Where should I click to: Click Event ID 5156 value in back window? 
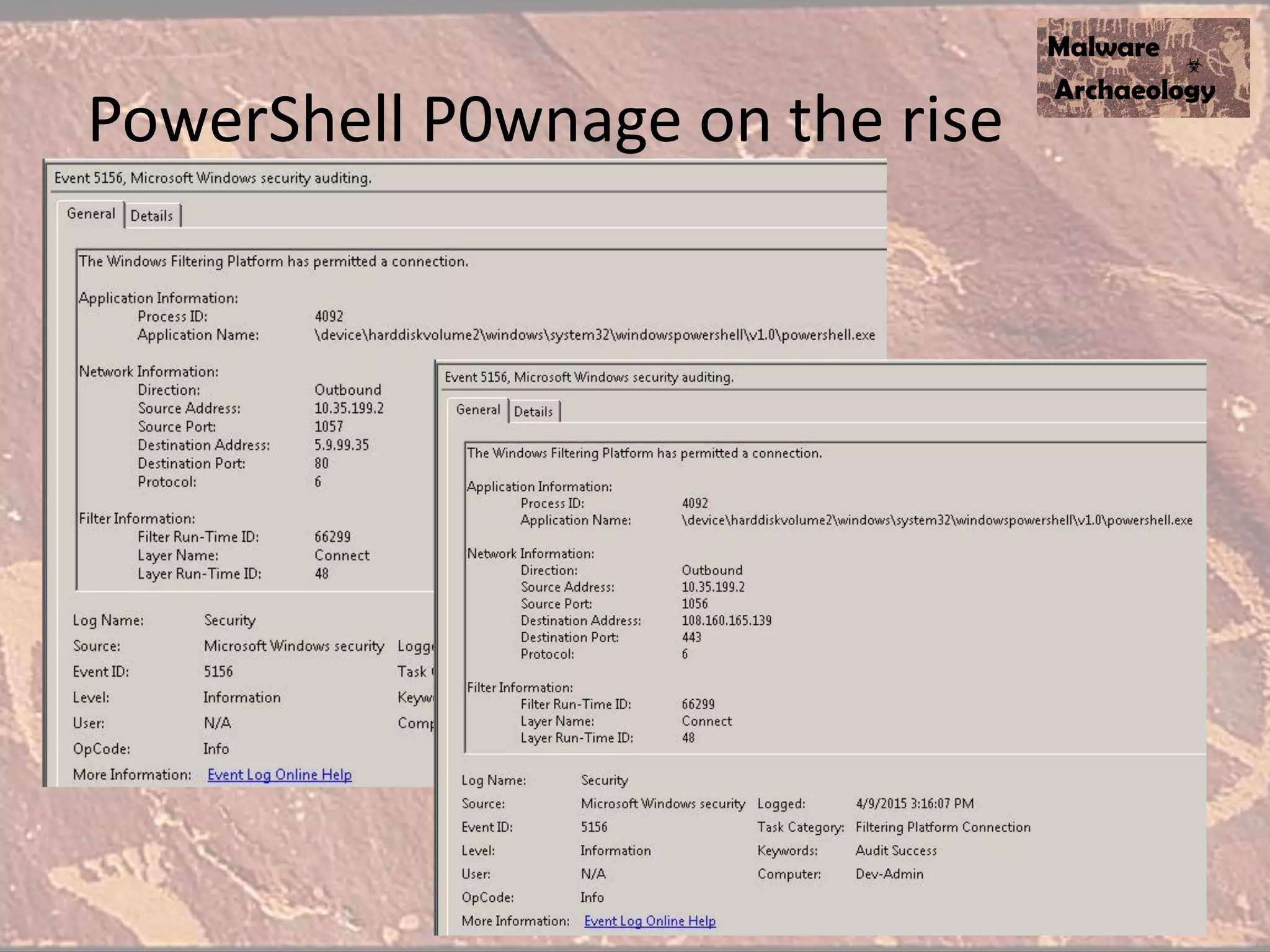point(218,672)
